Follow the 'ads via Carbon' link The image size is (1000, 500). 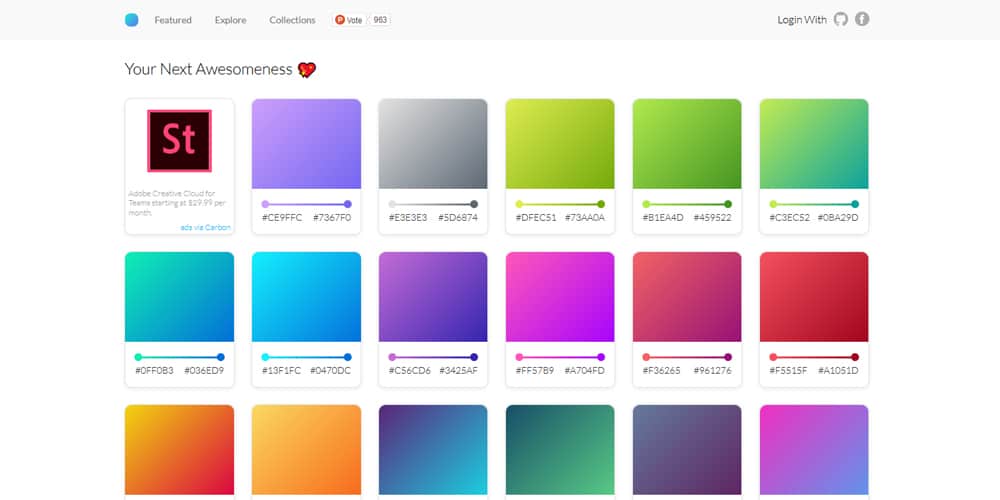[x=206, y=227]
